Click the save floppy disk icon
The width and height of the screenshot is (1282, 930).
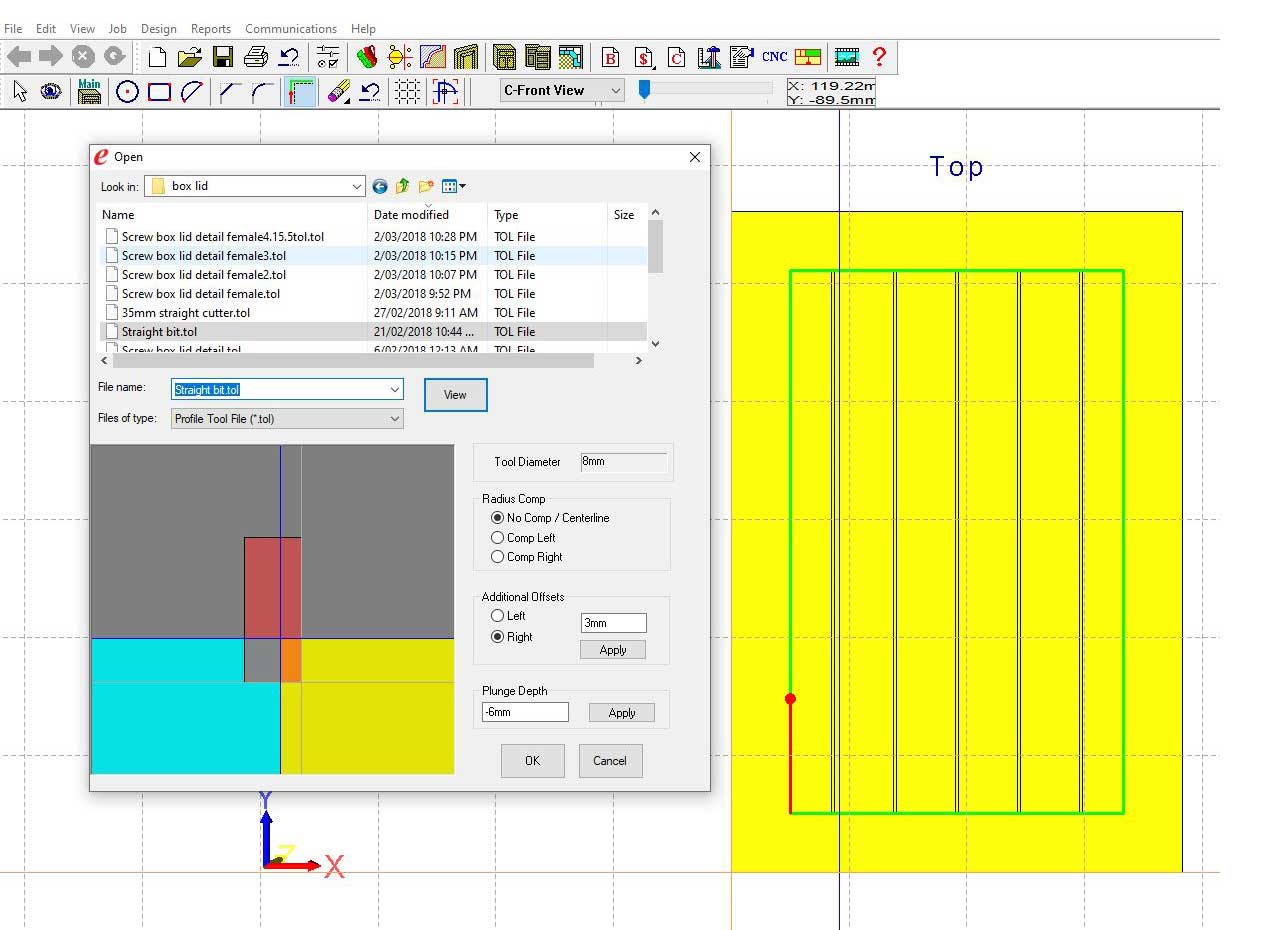pos(222,57)
